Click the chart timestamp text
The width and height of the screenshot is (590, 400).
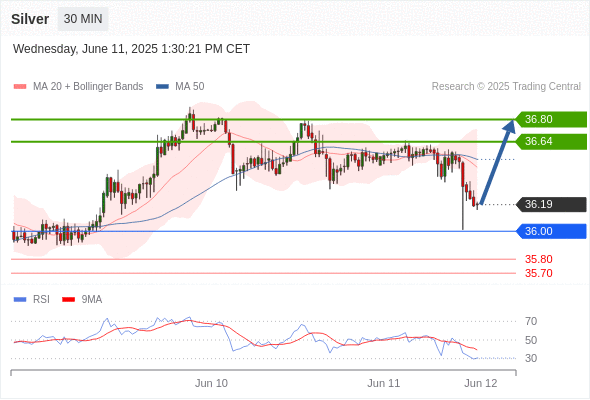(x=131, y=49)
